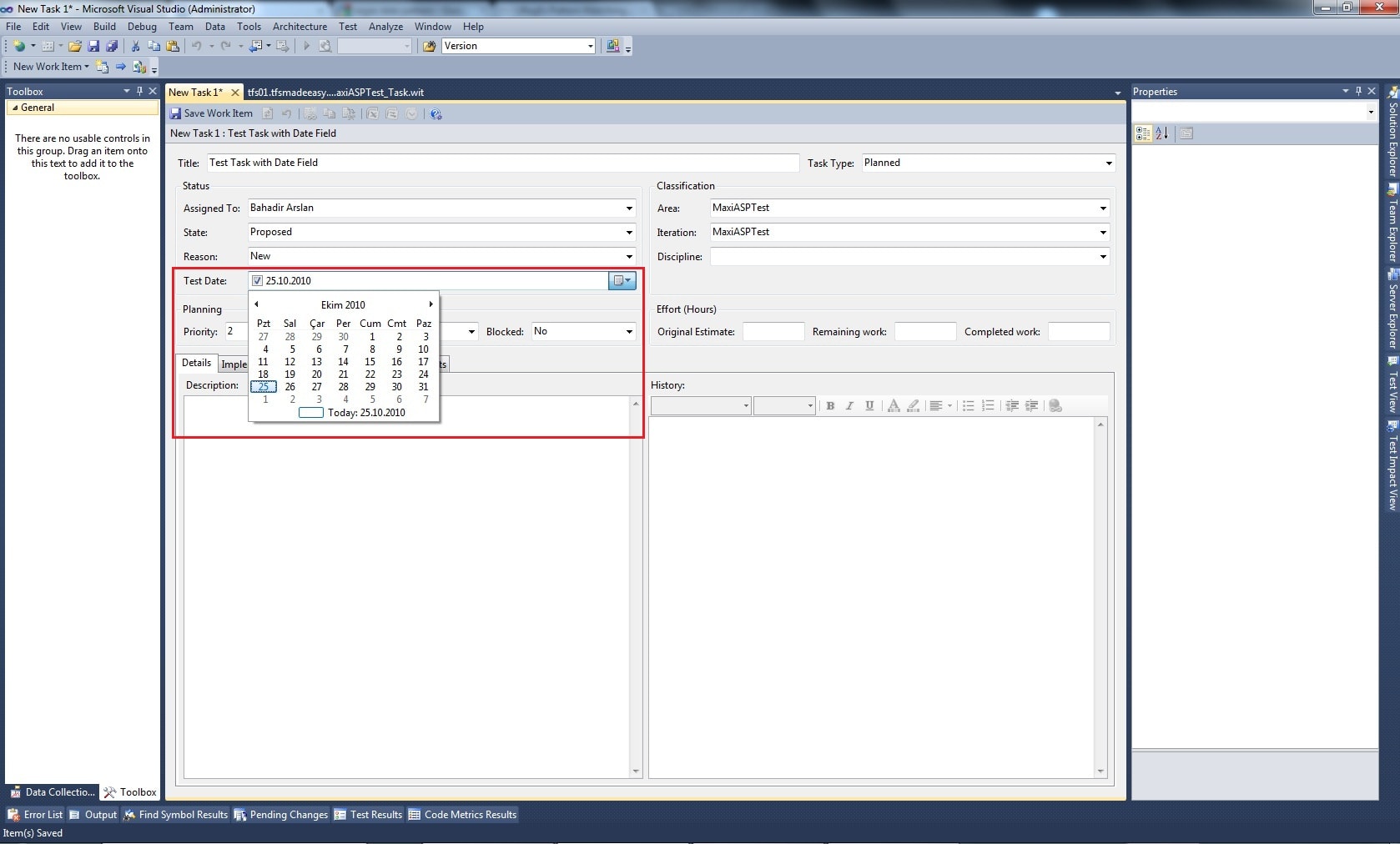
Task: Click the insert hyperlink icon in History toolbar
Action: click(x=1055, y=405)
